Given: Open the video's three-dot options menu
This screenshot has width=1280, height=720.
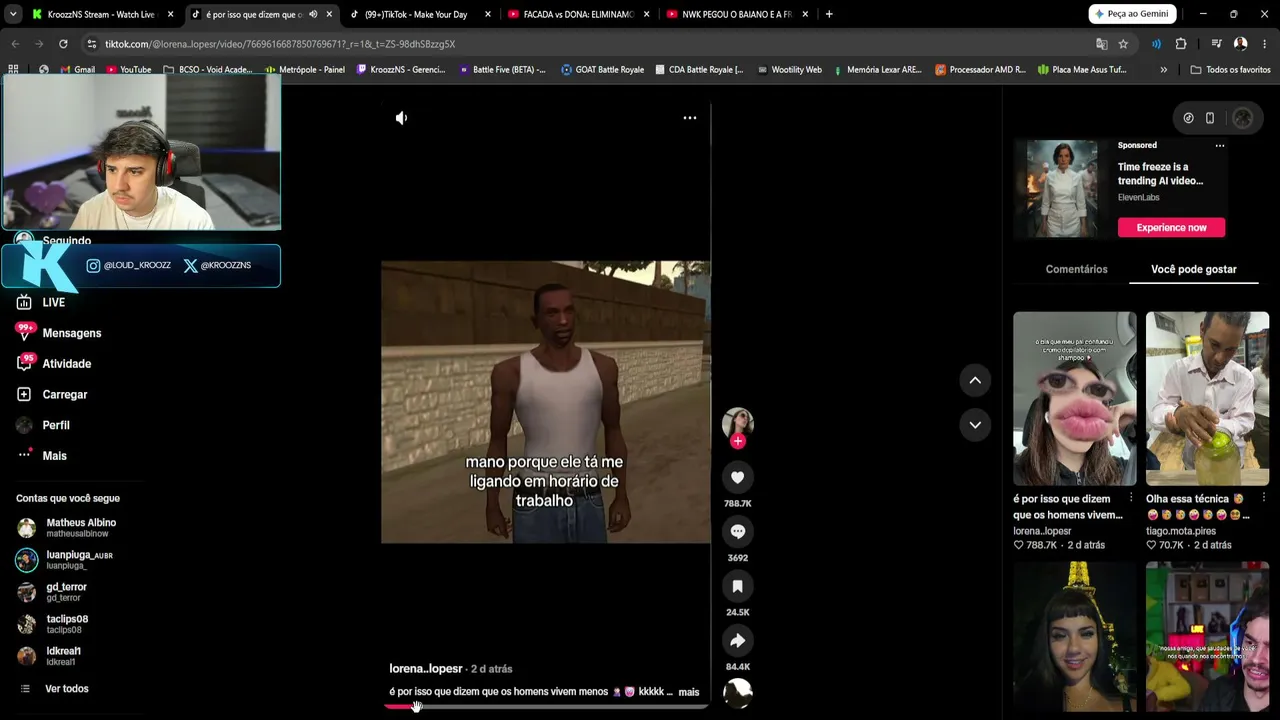Looking at the screenshot, I should point(689,118).
